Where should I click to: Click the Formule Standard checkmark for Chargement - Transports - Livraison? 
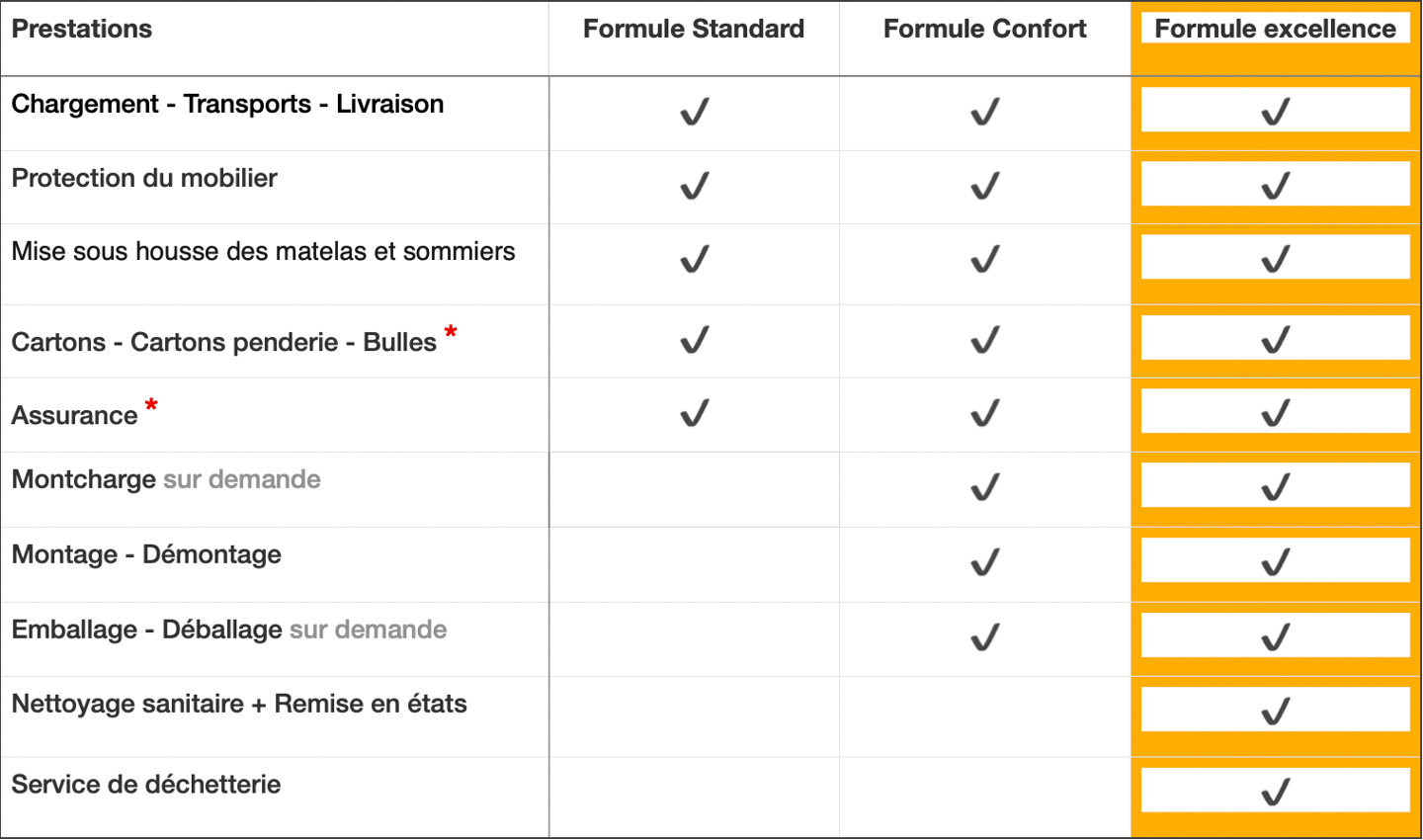[695, 112]
